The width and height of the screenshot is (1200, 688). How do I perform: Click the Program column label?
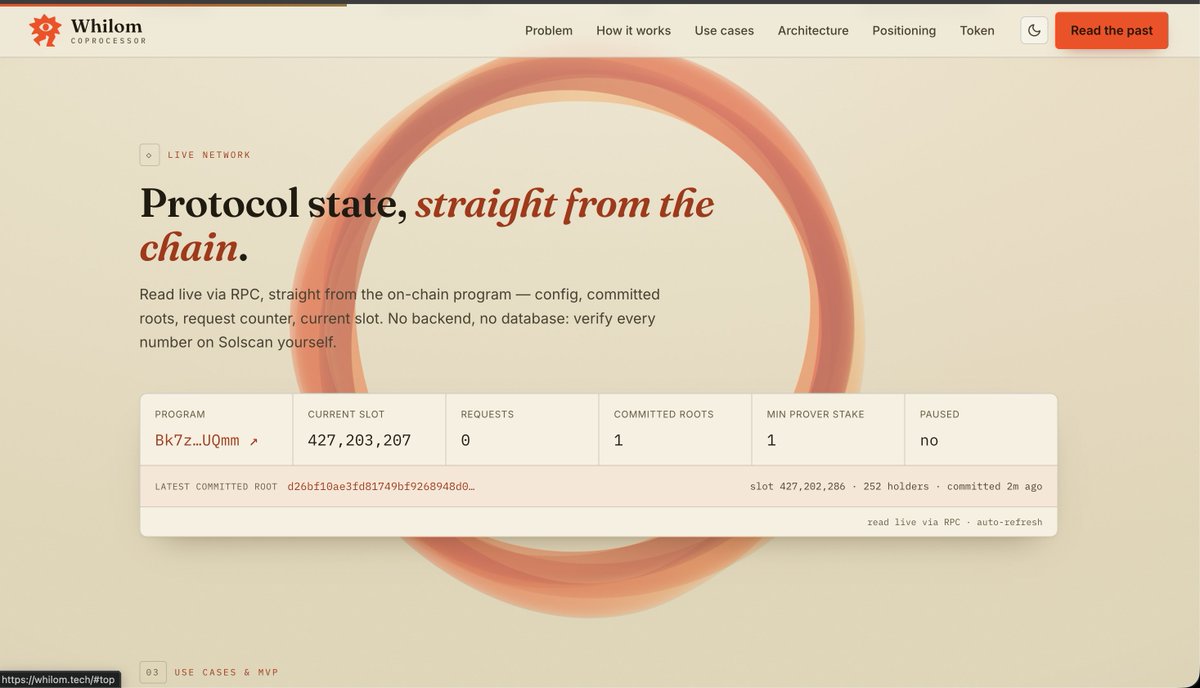[180, 414]
